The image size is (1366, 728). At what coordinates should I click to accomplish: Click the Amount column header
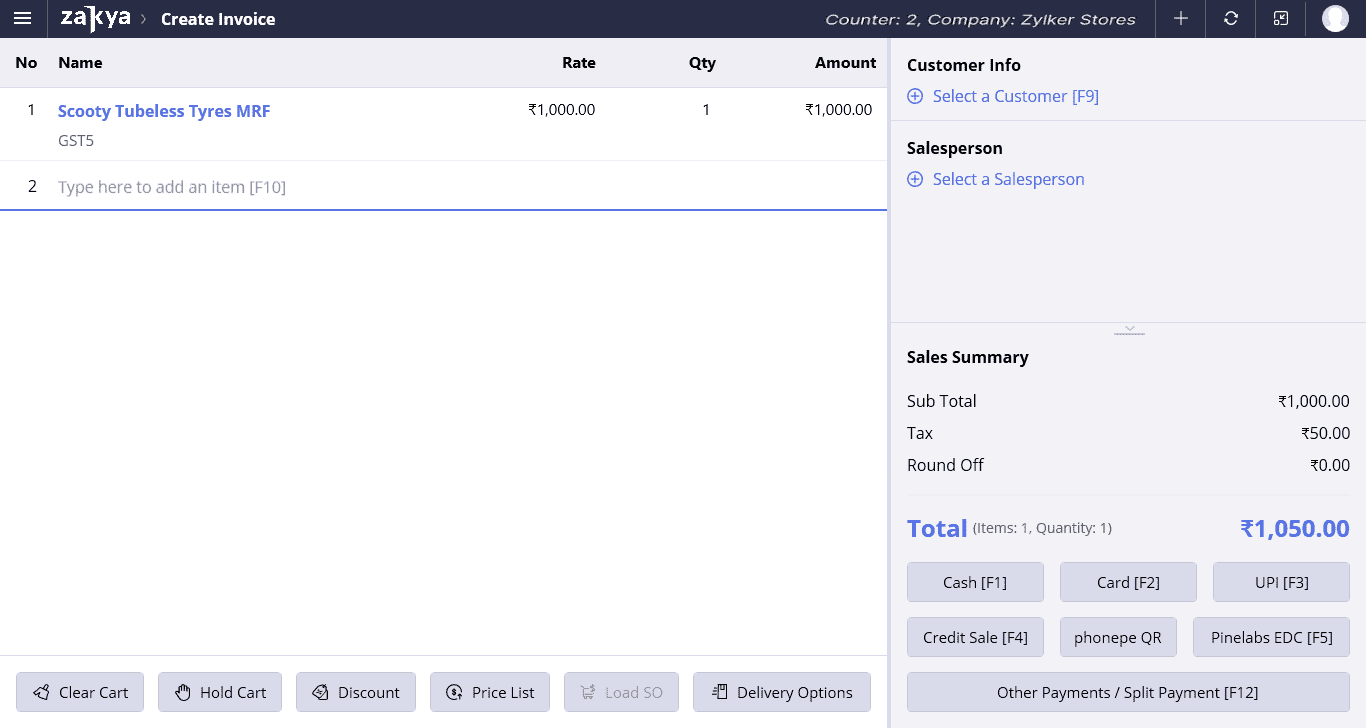tap(845, 63)
